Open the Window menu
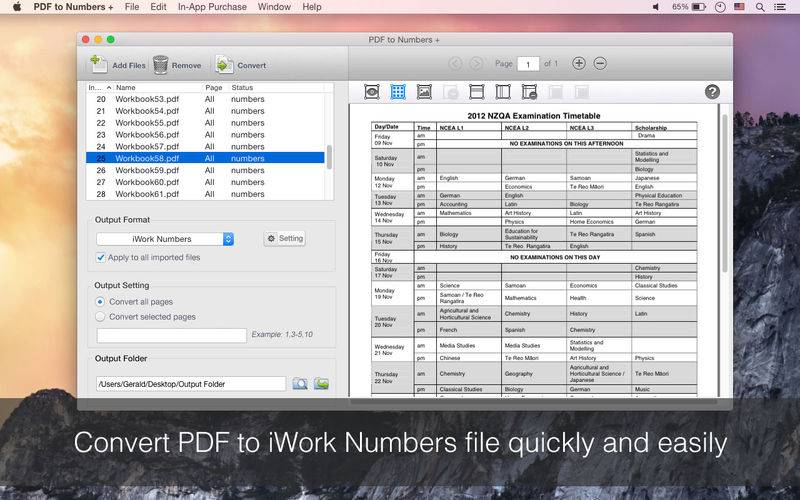 pyautogui.click(x=274, y=7)
